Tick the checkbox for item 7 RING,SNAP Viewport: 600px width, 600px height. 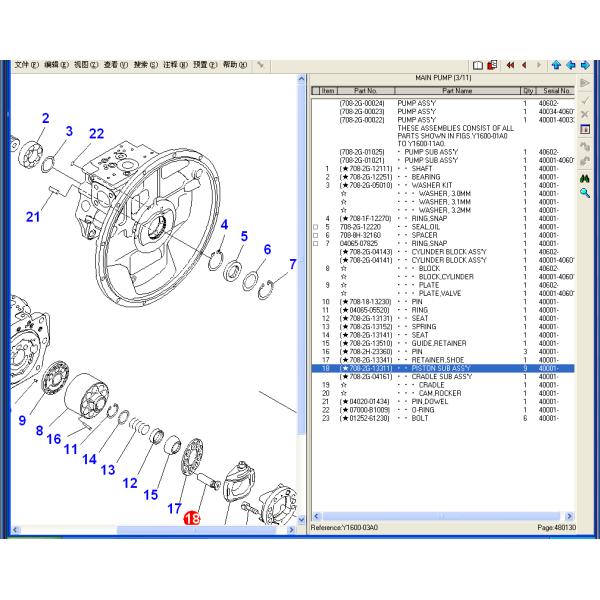pos(316,243)
